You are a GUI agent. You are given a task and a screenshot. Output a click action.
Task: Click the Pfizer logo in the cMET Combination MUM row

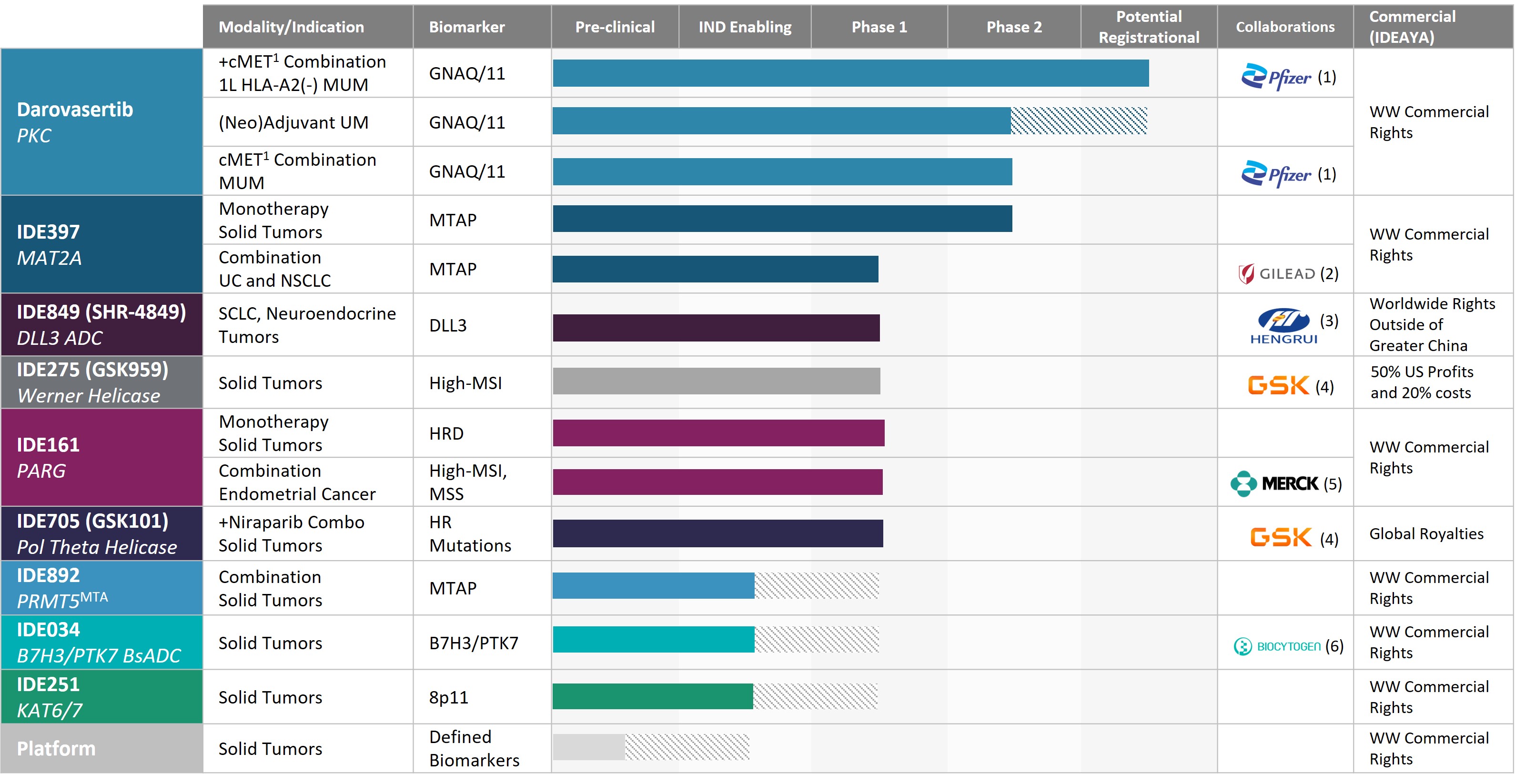click(x=1276, y=174)
